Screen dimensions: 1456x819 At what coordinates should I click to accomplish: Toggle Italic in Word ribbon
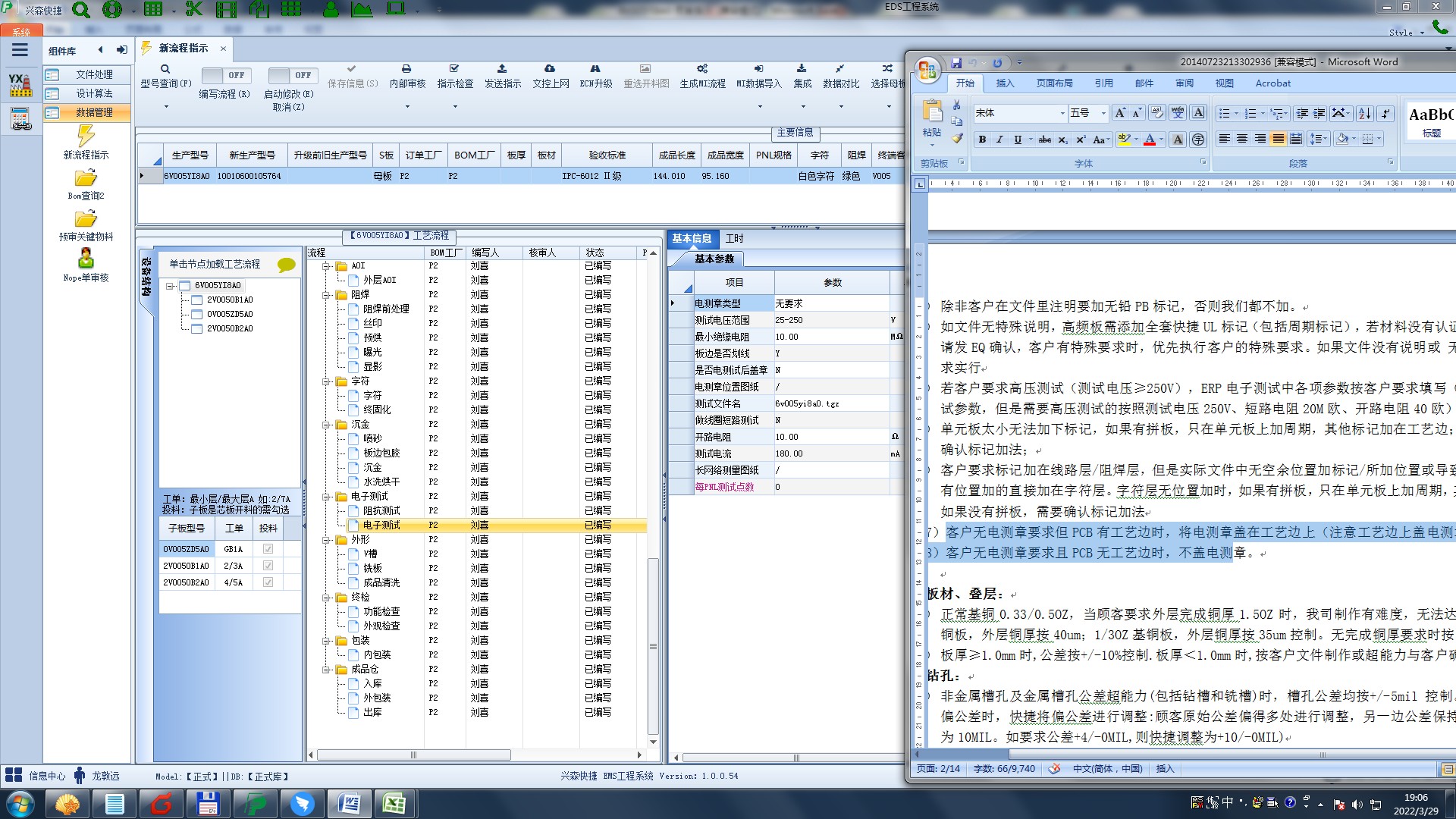pos(999,140)
